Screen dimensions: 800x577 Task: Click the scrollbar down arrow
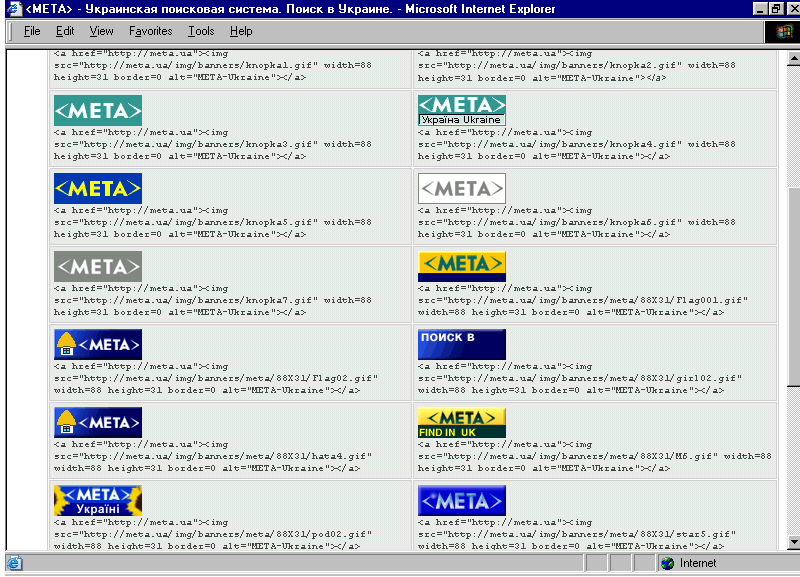click(793, 542)
